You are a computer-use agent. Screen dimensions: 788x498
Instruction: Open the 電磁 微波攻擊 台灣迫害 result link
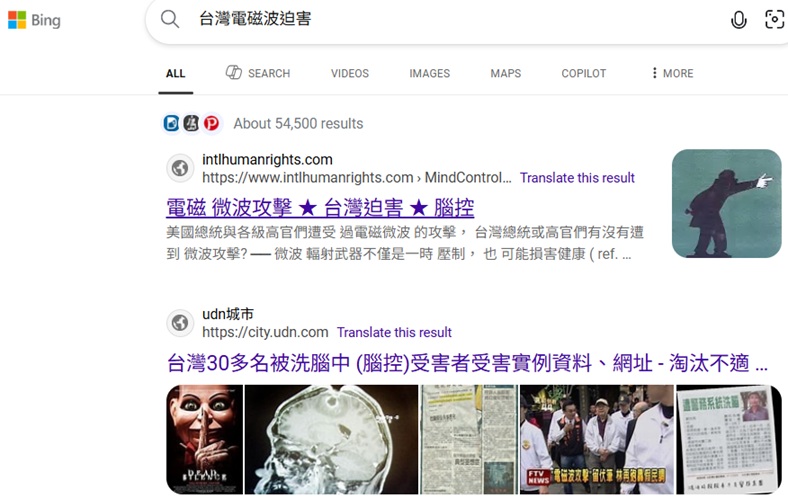click(x=320, y=207)
